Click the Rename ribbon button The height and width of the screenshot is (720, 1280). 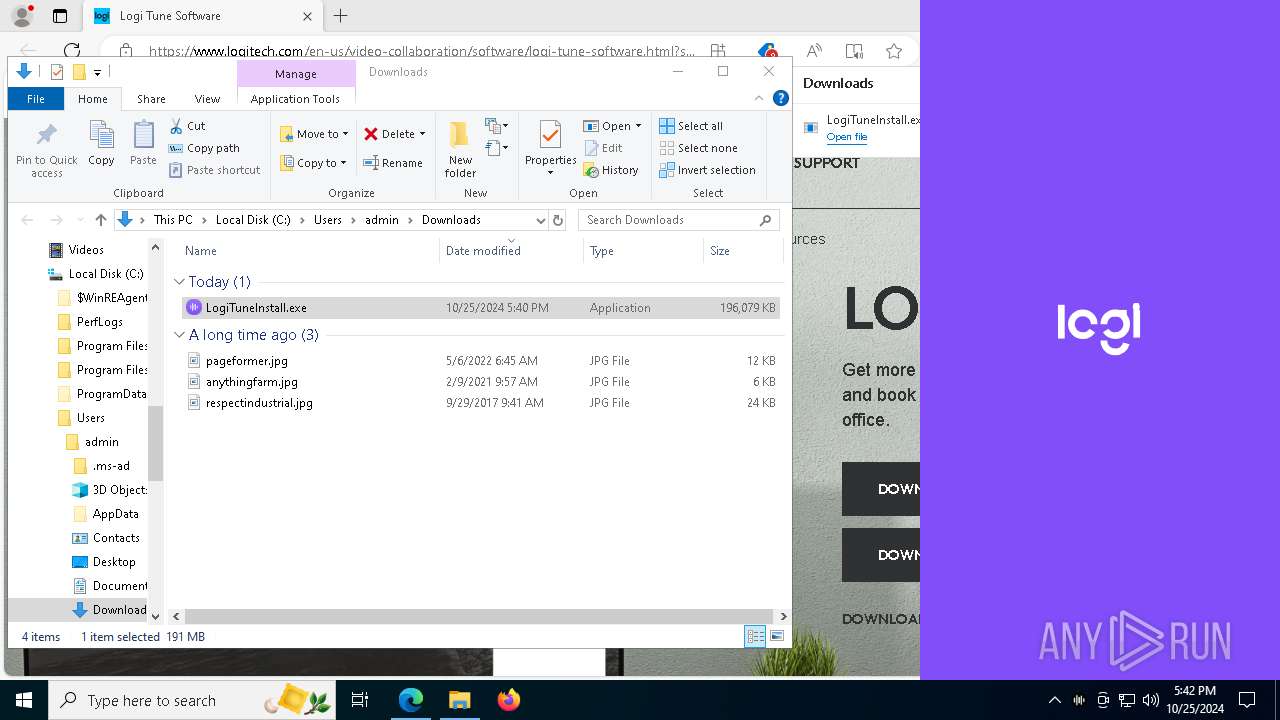click(x=393, y=163)
